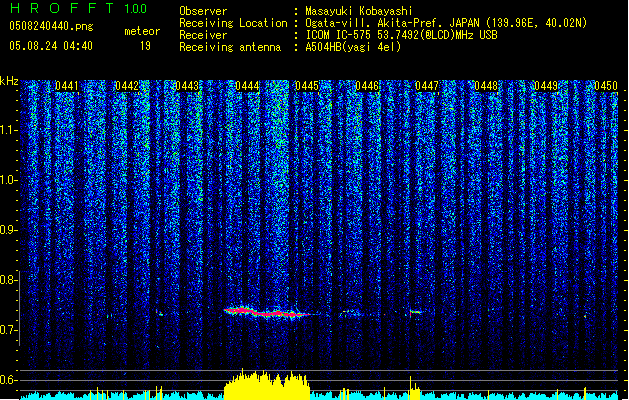Click the 0.8 kHz axis label
This screenshot has width=629, height=400.
(x=9, y=280)
